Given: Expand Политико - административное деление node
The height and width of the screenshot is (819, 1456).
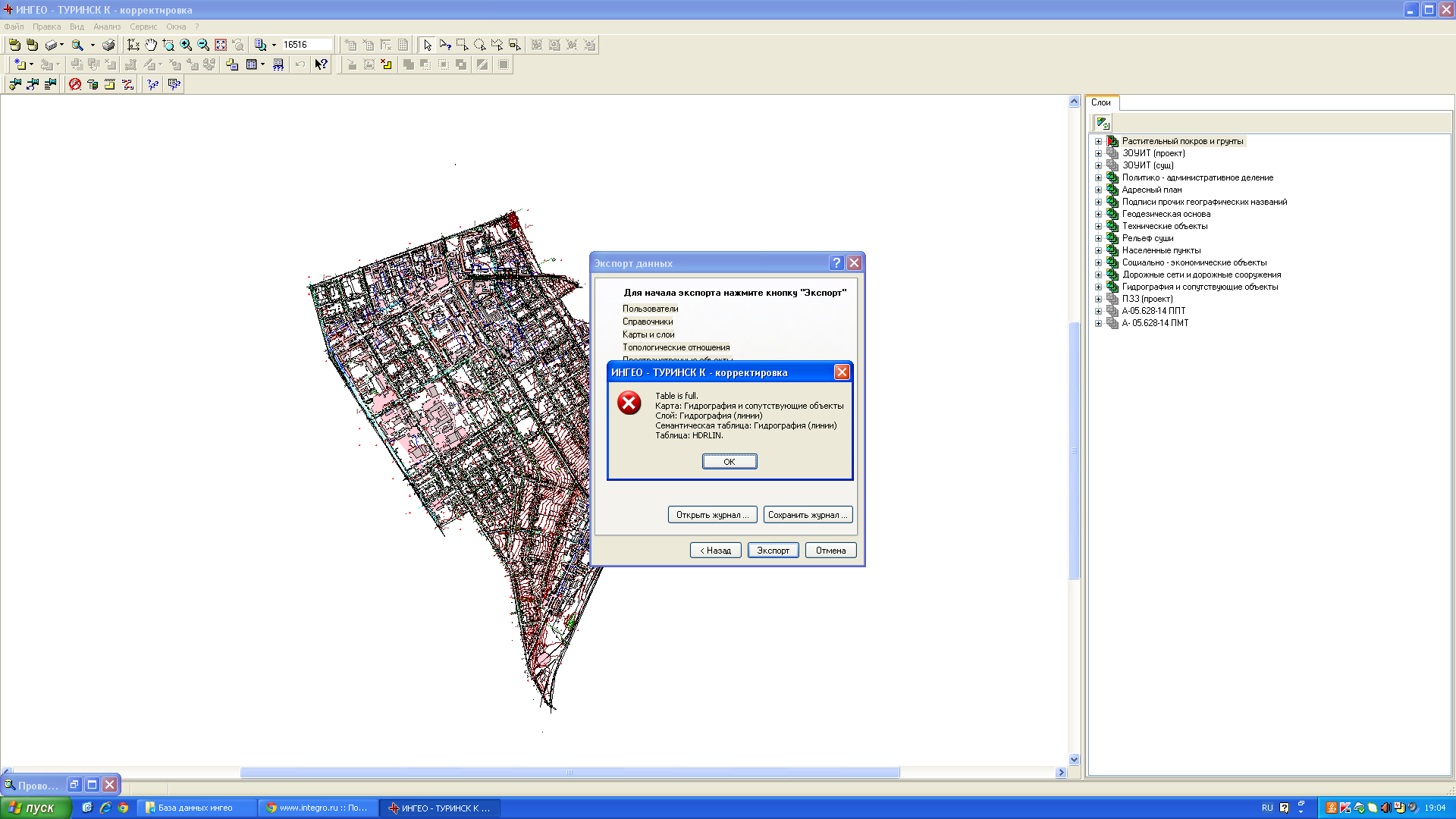Looking at the screenshot, I should 1098,177.
